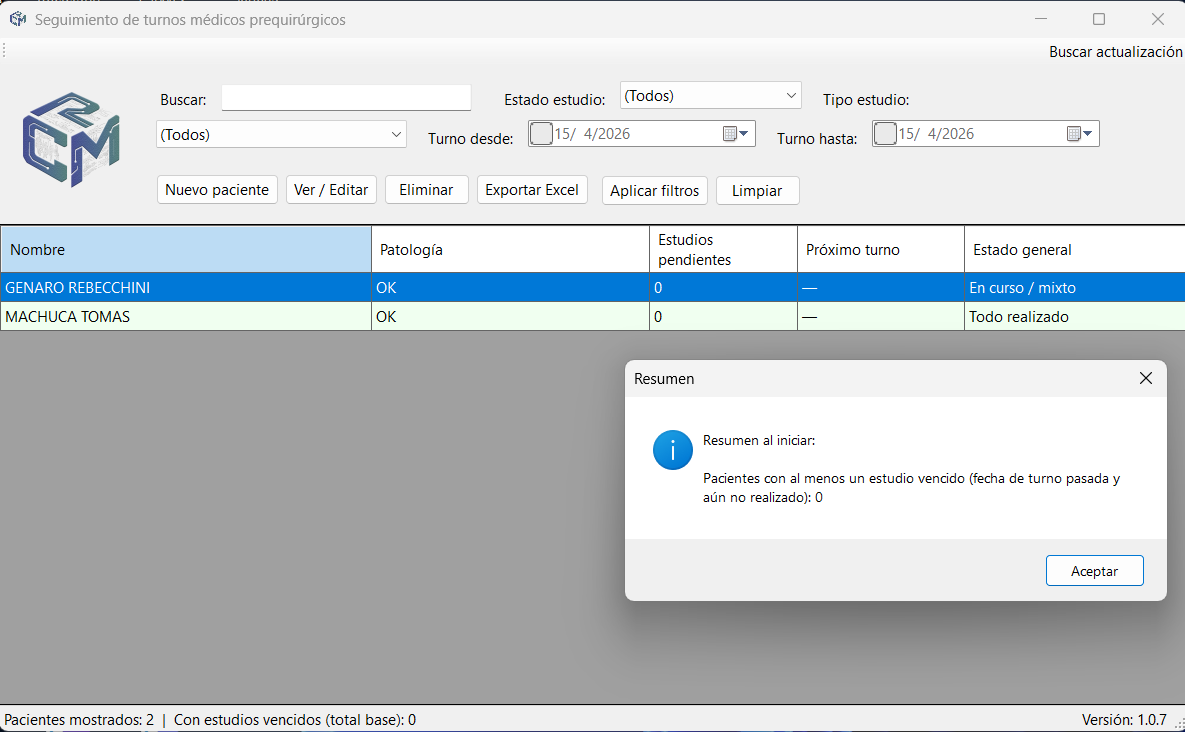Screen dimensions: 1185x732
Task: Open calendar picker for Turno hasta
Action: pos(1079,134)
